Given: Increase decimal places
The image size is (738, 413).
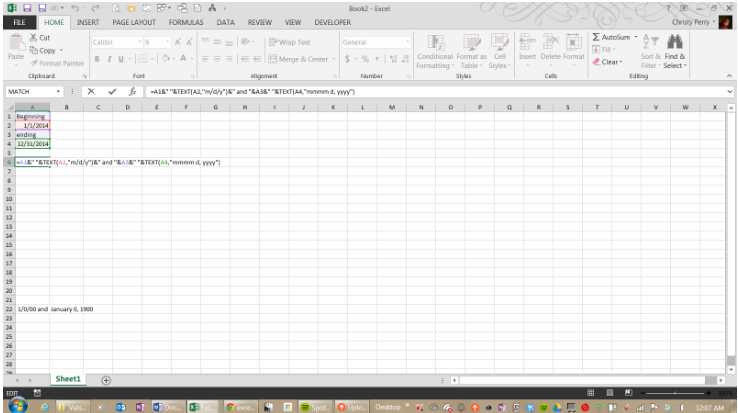Looking at the screenshot, I should click(393, 59).
